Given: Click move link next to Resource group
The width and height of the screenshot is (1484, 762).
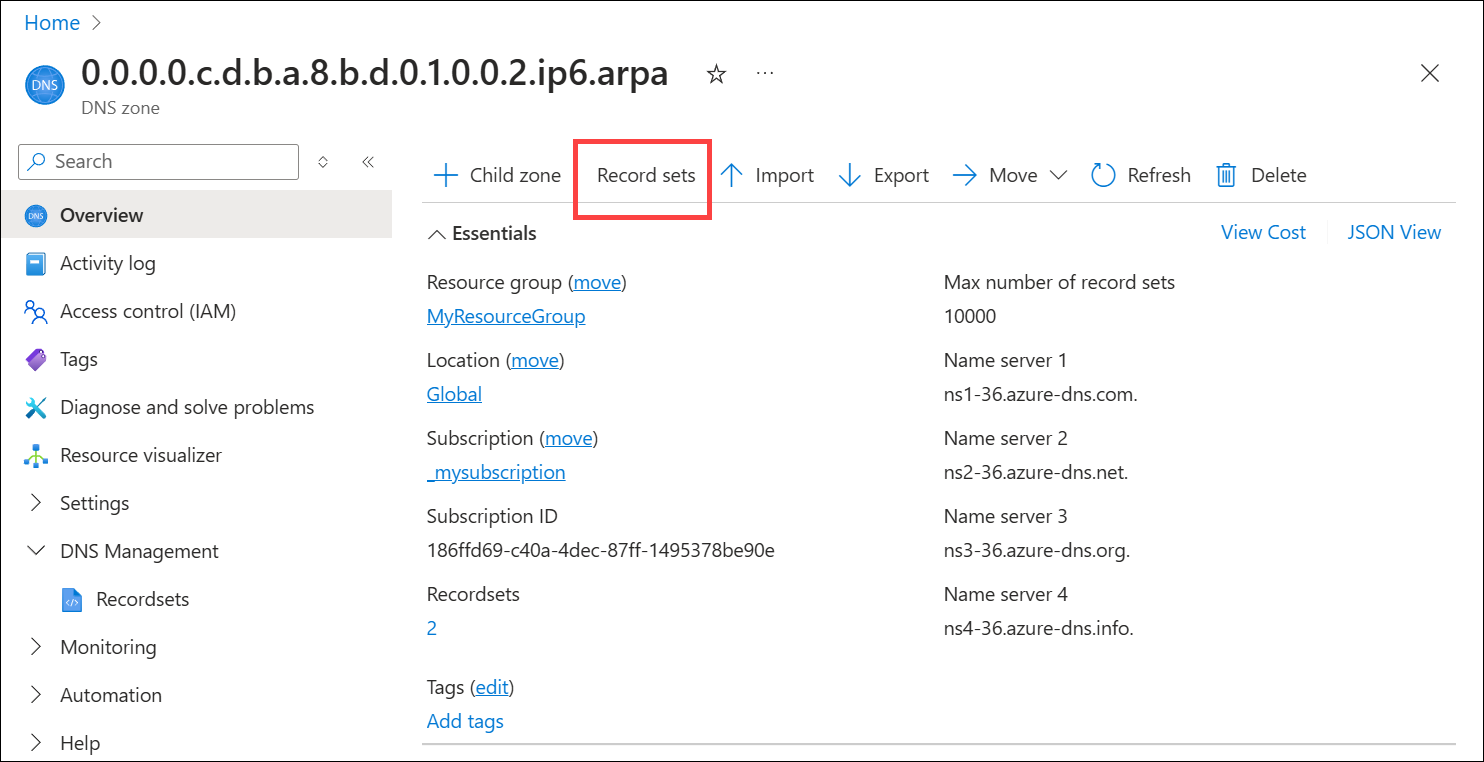Looking at the screenshot, I should click(597, 282).
